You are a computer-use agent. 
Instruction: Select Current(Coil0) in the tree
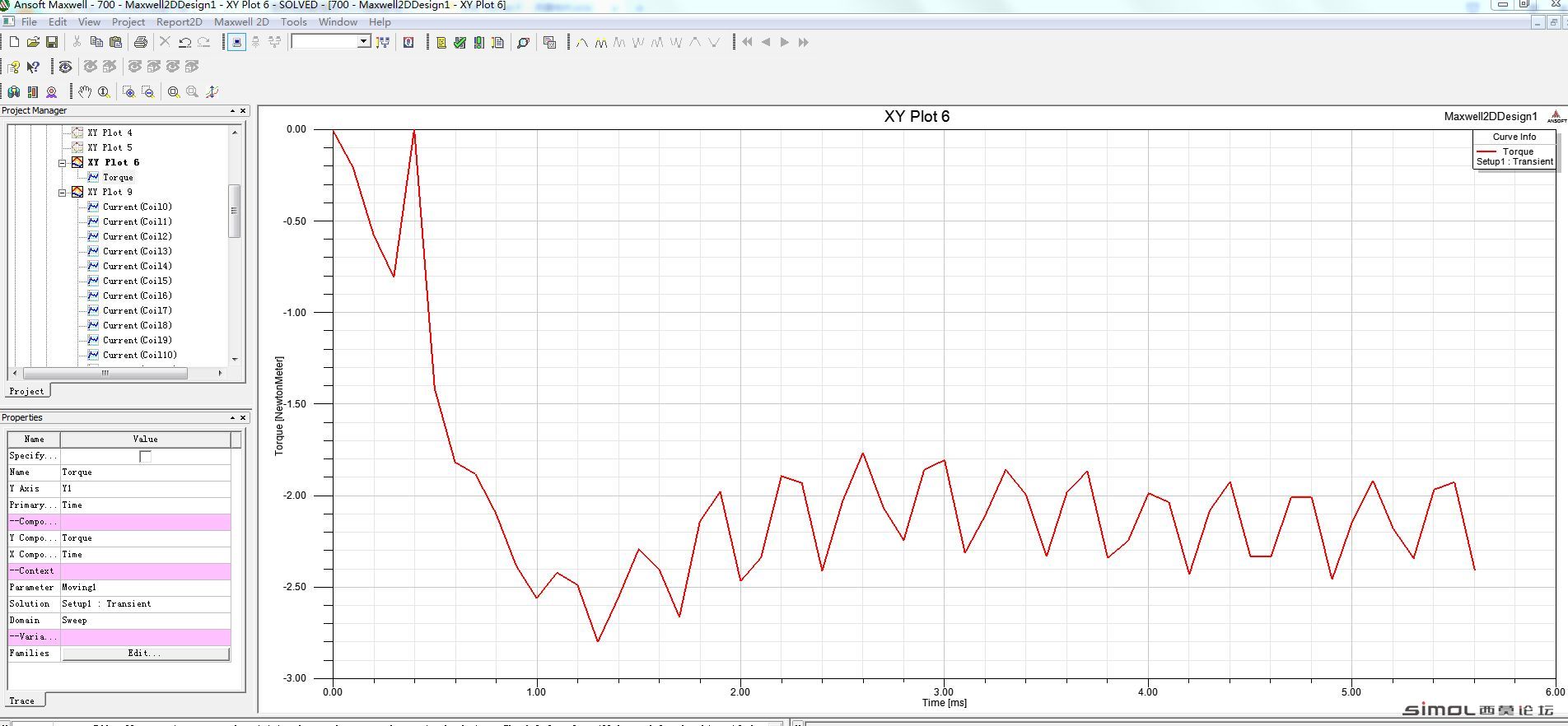point(138,207)
